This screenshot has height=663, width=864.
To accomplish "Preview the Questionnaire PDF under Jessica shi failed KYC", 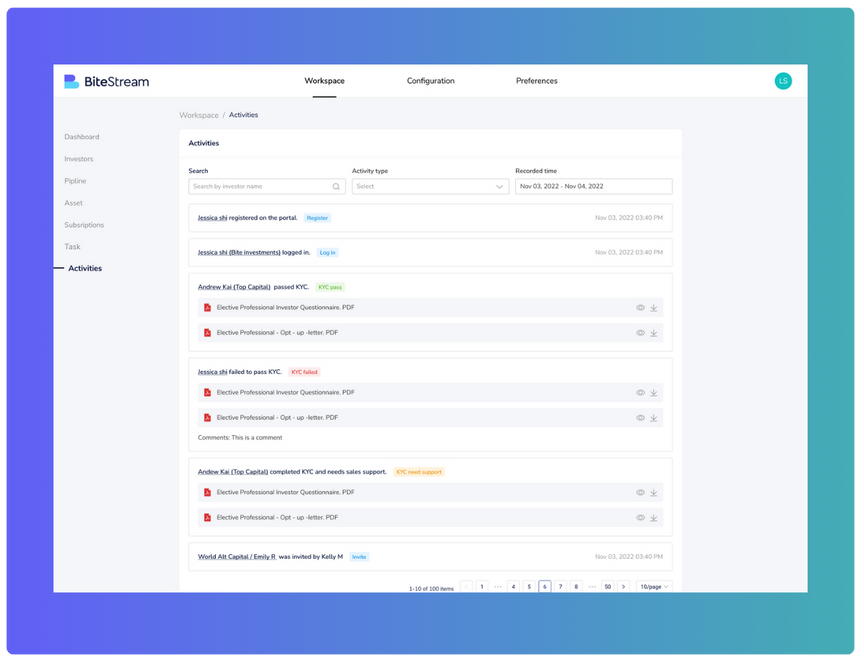I will pos(640,393).
